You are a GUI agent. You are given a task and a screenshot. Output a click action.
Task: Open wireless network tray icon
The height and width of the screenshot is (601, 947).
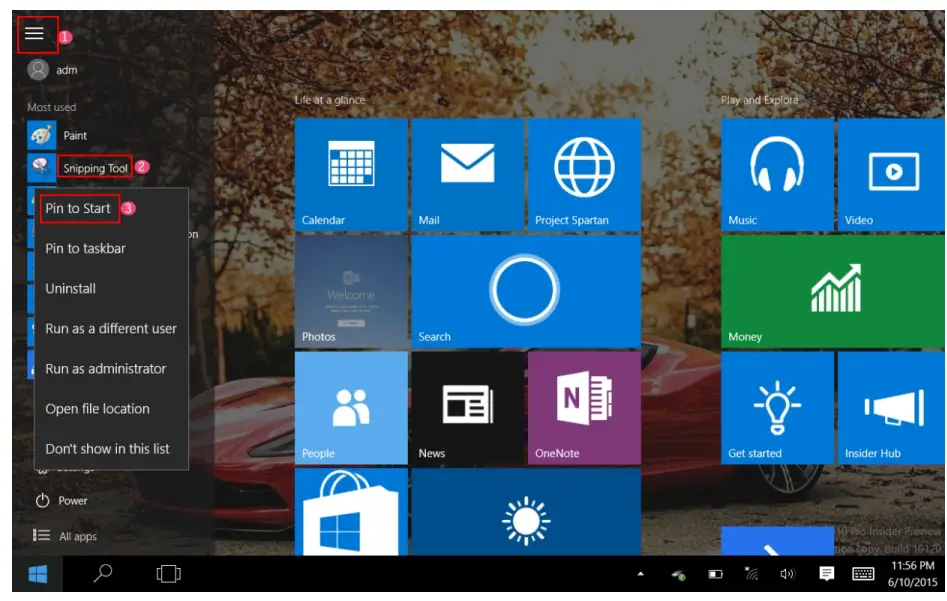click(x=751, y=573)
